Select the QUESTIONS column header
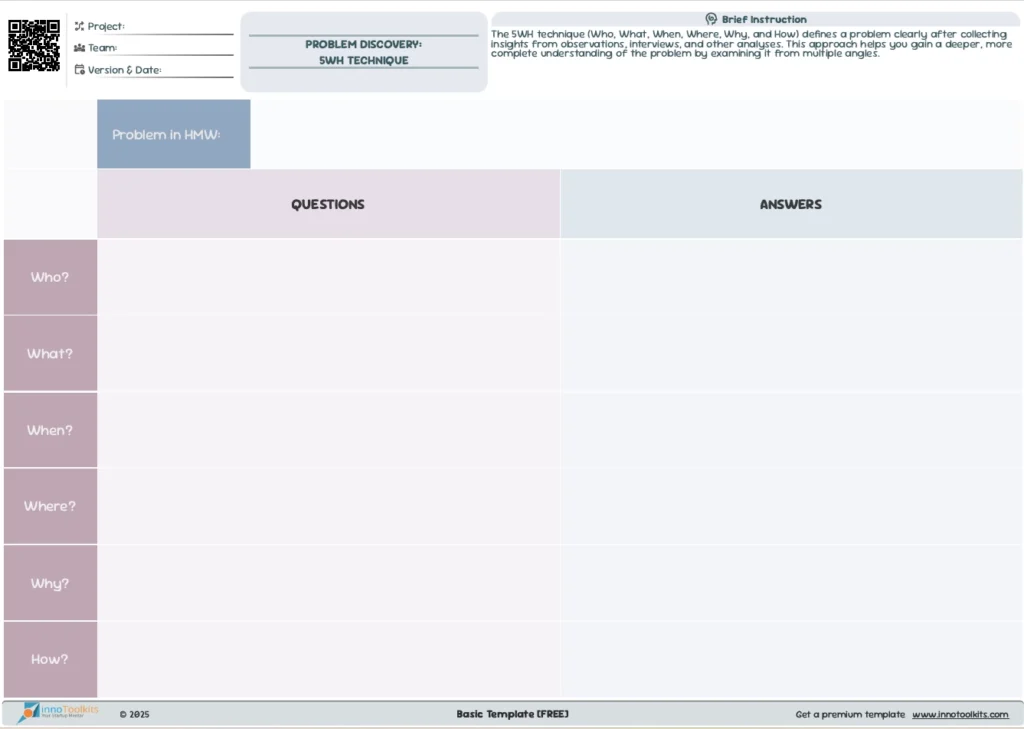Screen dimensions: 1024x729 pos(328,204)
